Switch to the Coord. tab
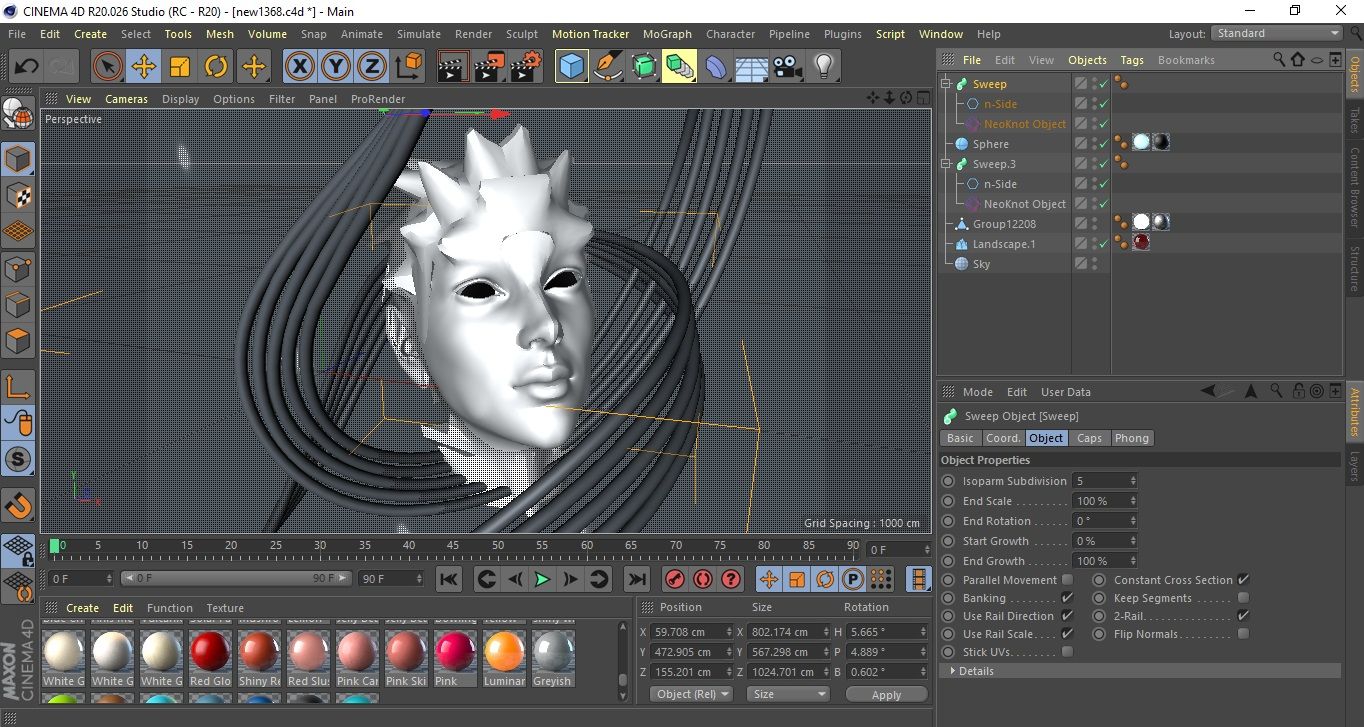1364x727 pixels. (1003, 438)
